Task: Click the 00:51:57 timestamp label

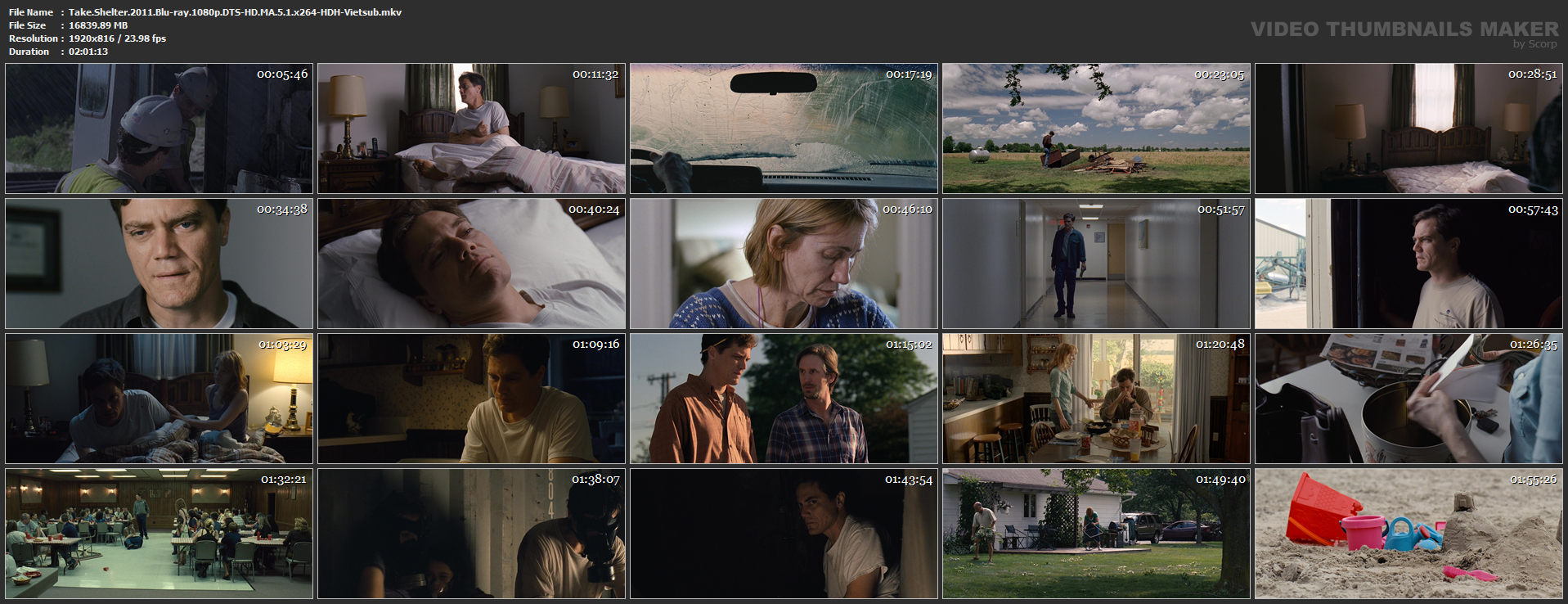Action: click(x=1221, y=210)
